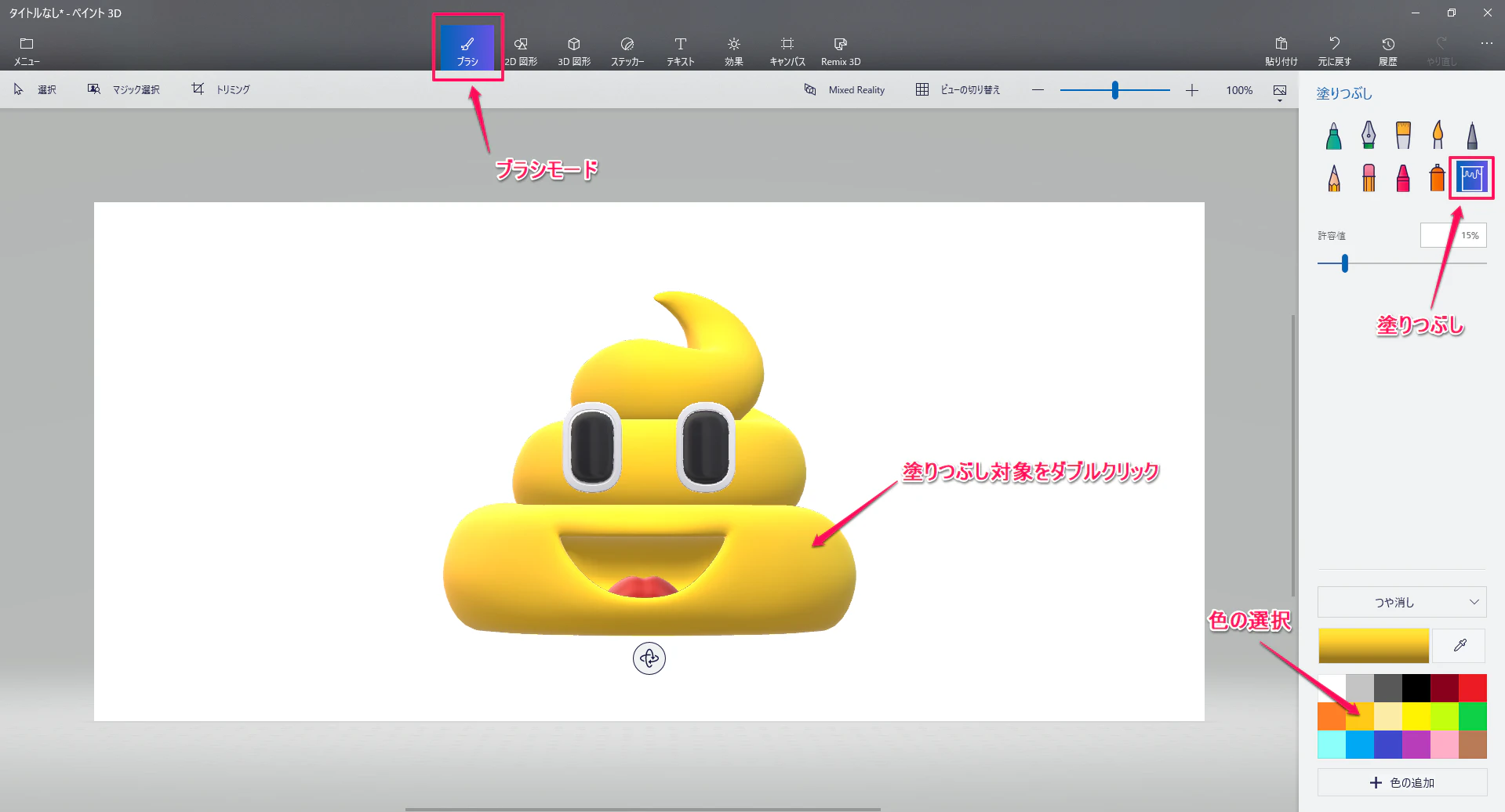Click the zoom in plus button

(1192, 90)
